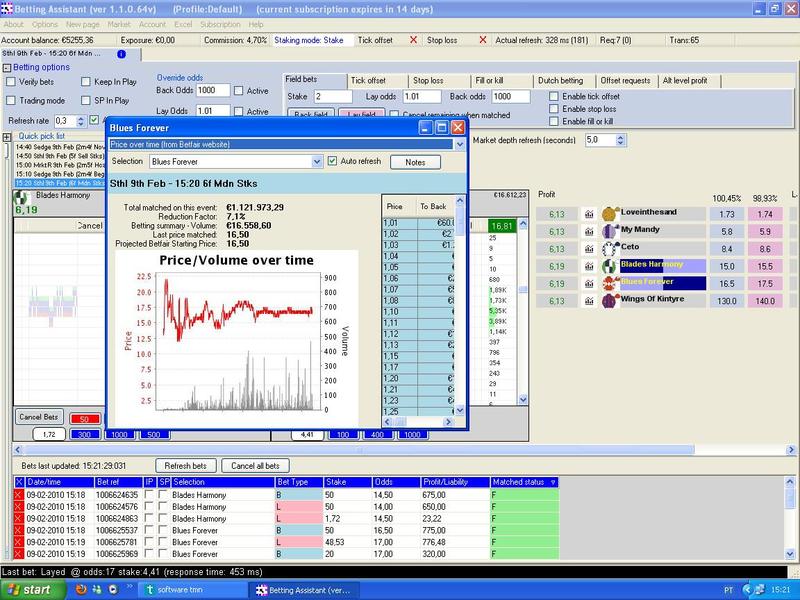Cancel bet 1006624635 with red X
Viewport: 800px width, 600px height.
tap(19, 495)
